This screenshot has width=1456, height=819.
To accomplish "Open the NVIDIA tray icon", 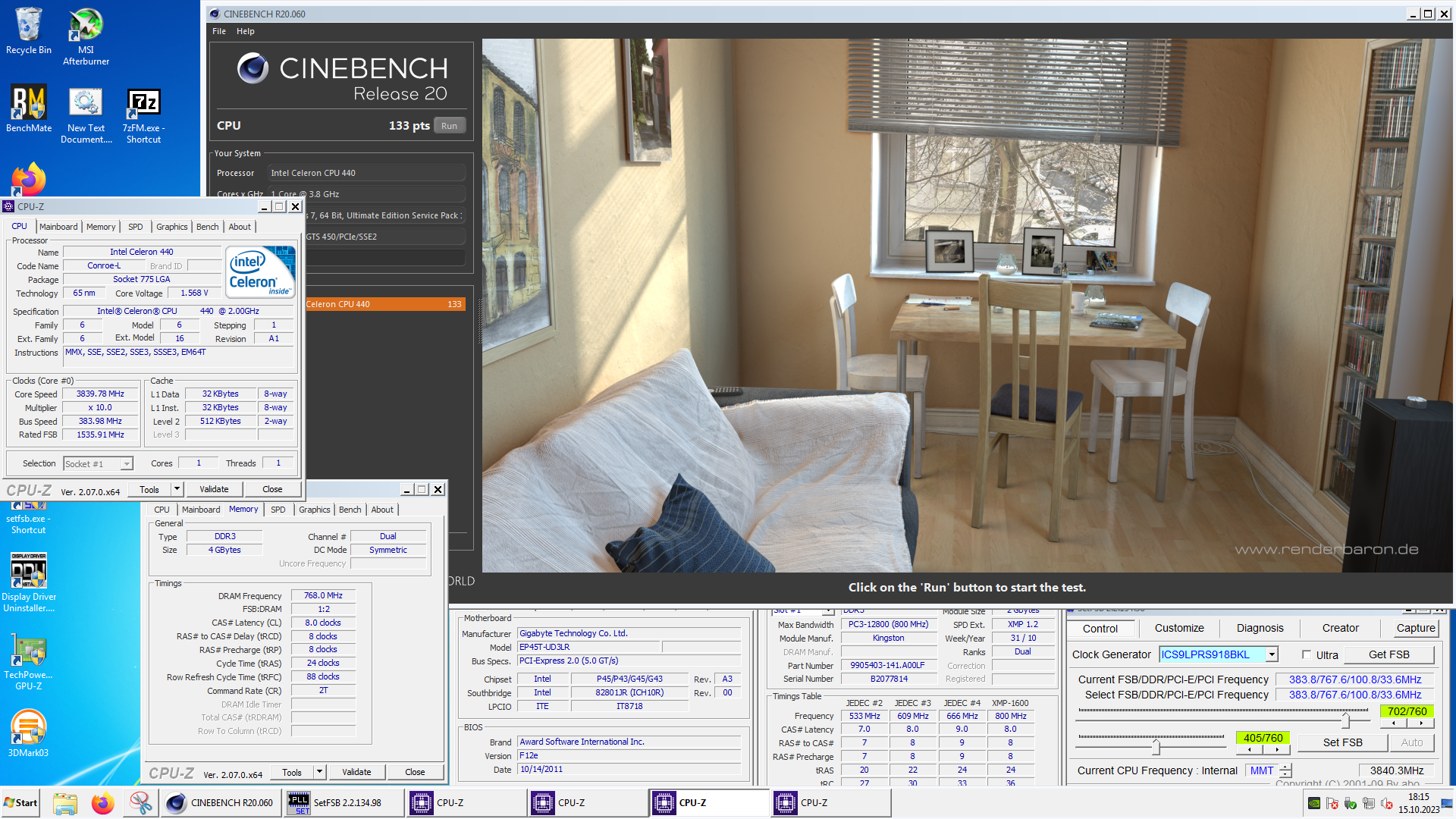I will tap(1314, 803).
